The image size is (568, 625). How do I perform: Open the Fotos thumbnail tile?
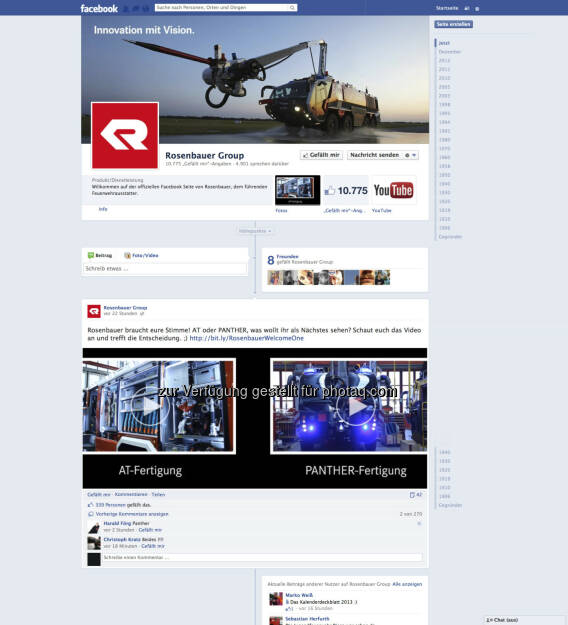(297, 190)
